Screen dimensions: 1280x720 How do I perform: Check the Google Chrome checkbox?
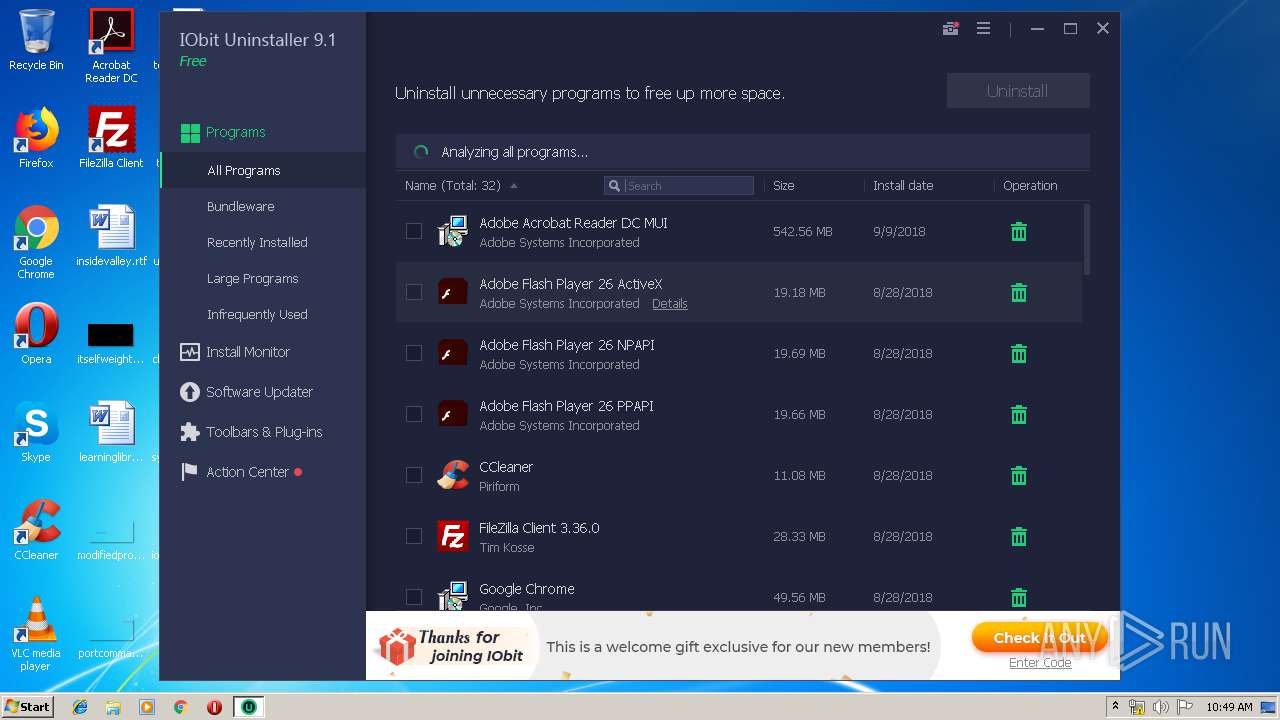pos(414,597)
